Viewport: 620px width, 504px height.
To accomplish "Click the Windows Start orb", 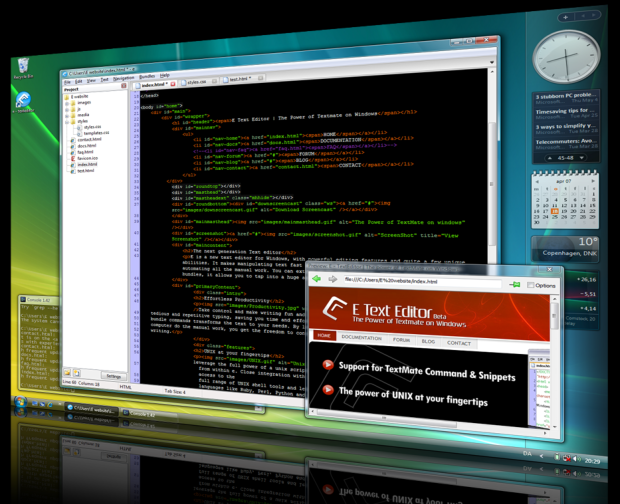I will (x=20, y=402).
